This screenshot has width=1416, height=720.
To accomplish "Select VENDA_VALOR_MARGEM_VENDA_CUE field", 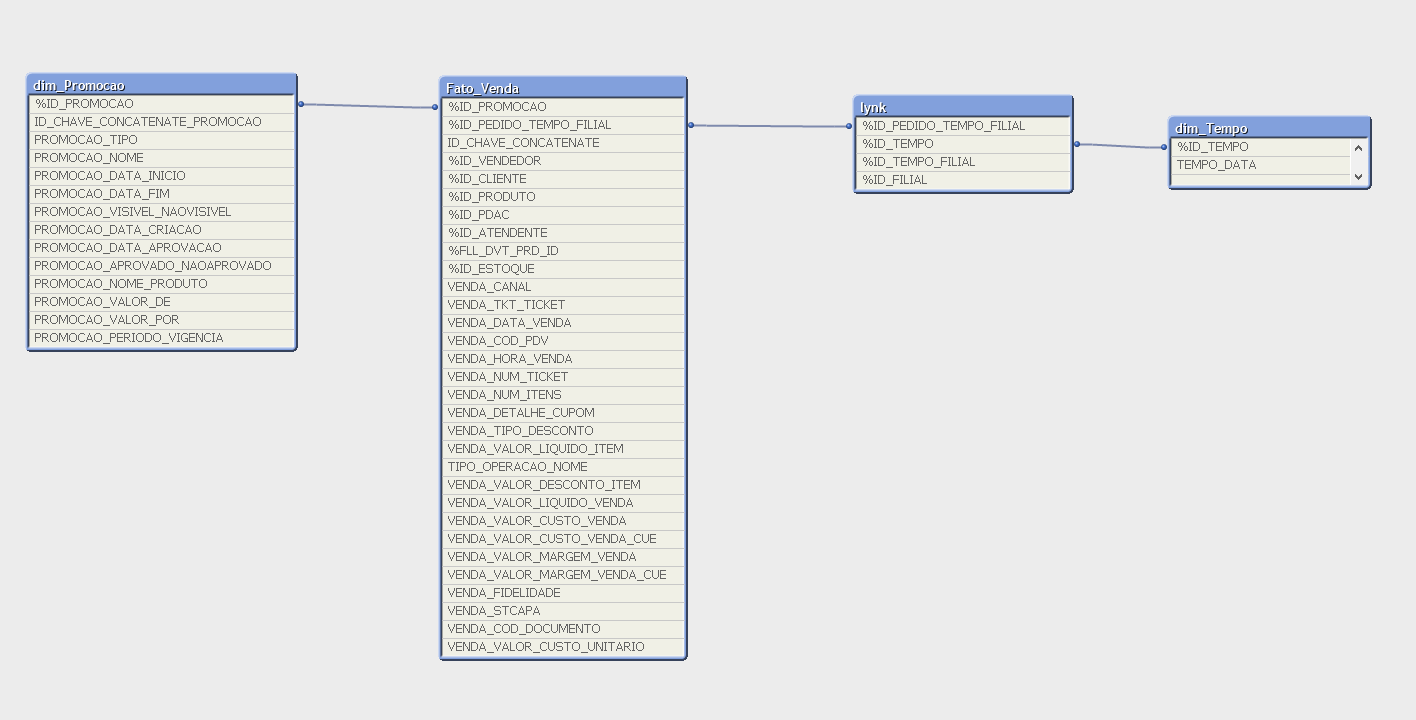I will click(563, 575).
